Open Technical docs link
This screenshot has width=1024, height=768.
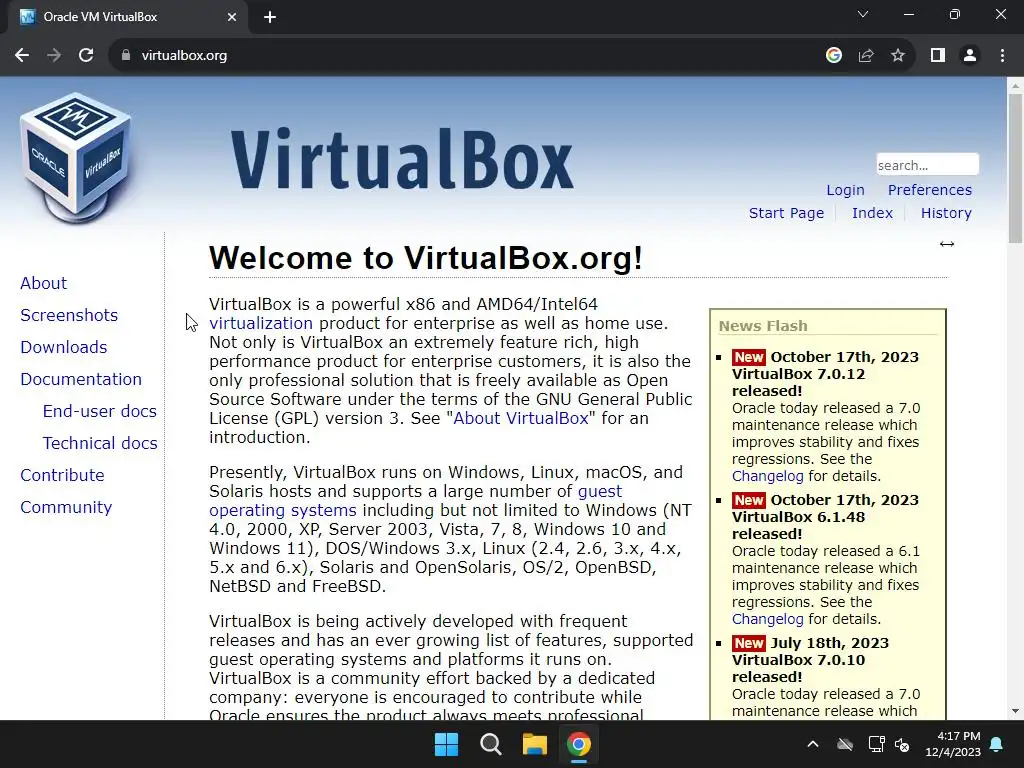[100, 443]
